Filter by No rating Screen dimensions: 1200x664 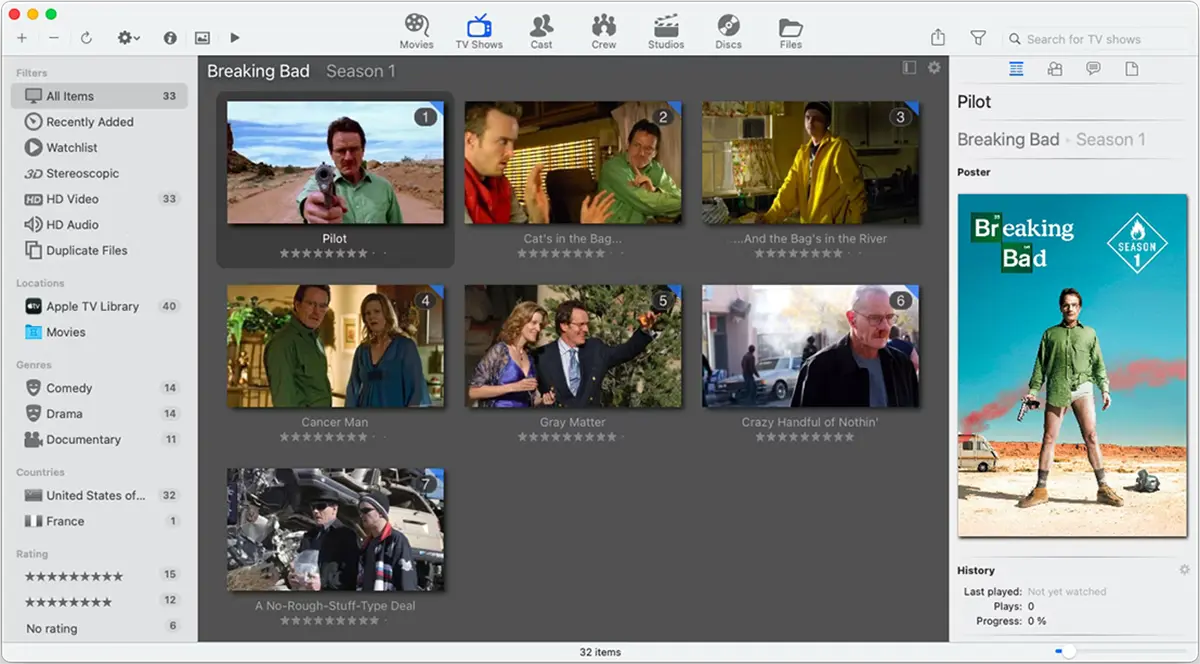coord(99,628)
